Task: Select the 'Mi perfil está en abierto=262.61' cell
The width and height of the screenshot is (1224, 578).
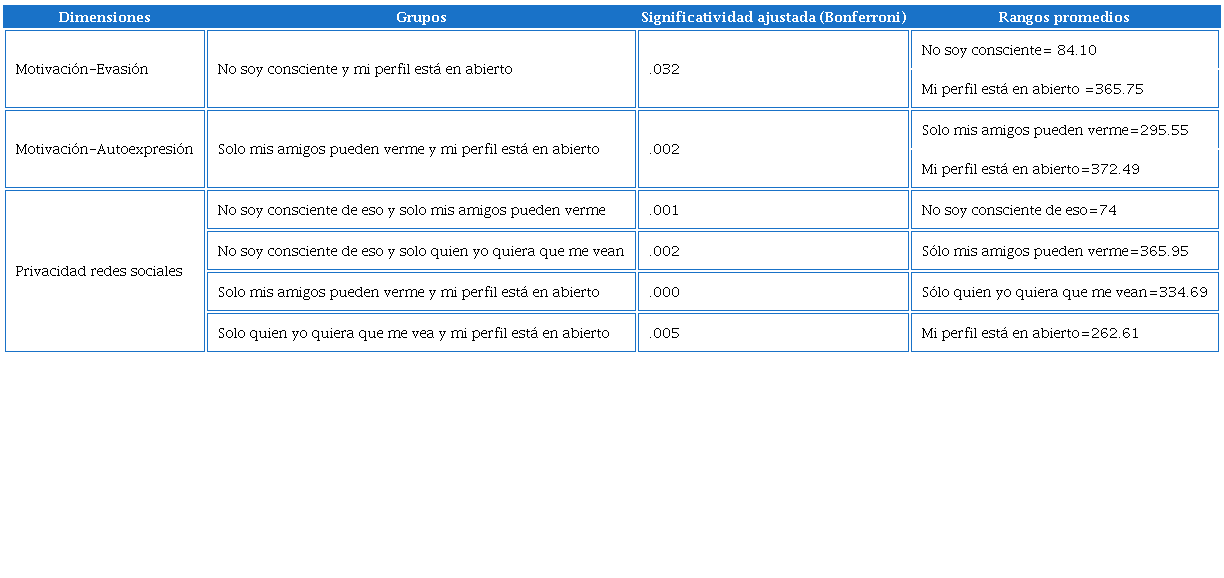Action: coord(1030,333)
